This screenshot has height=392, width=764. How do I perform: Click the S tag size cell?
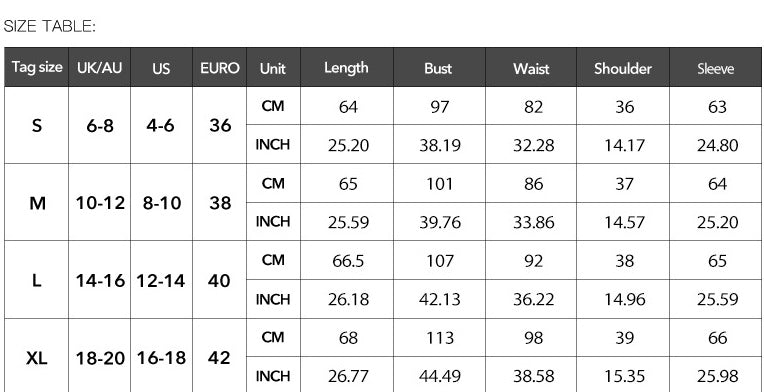coord(37,125)
